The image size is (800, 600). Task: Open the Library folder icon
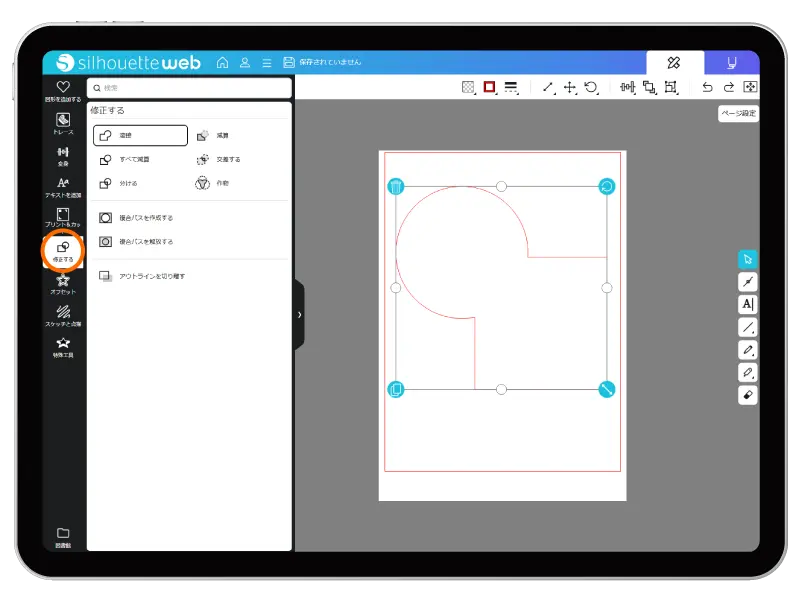click(63, 535)
